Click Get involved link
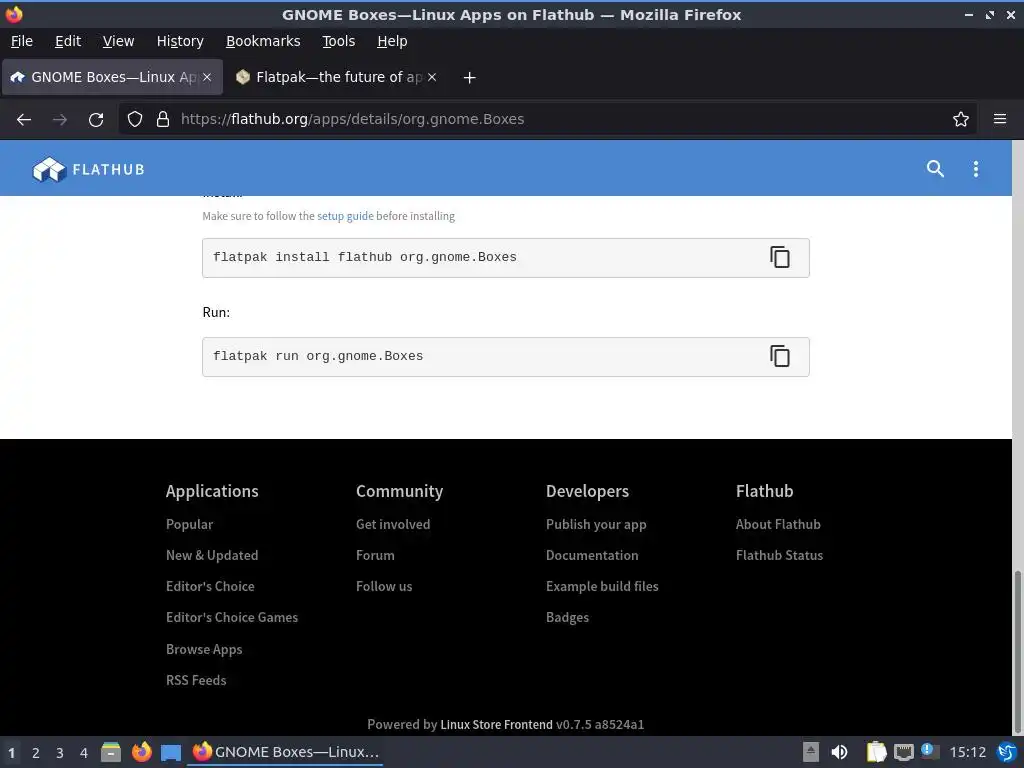 point(393,524)
